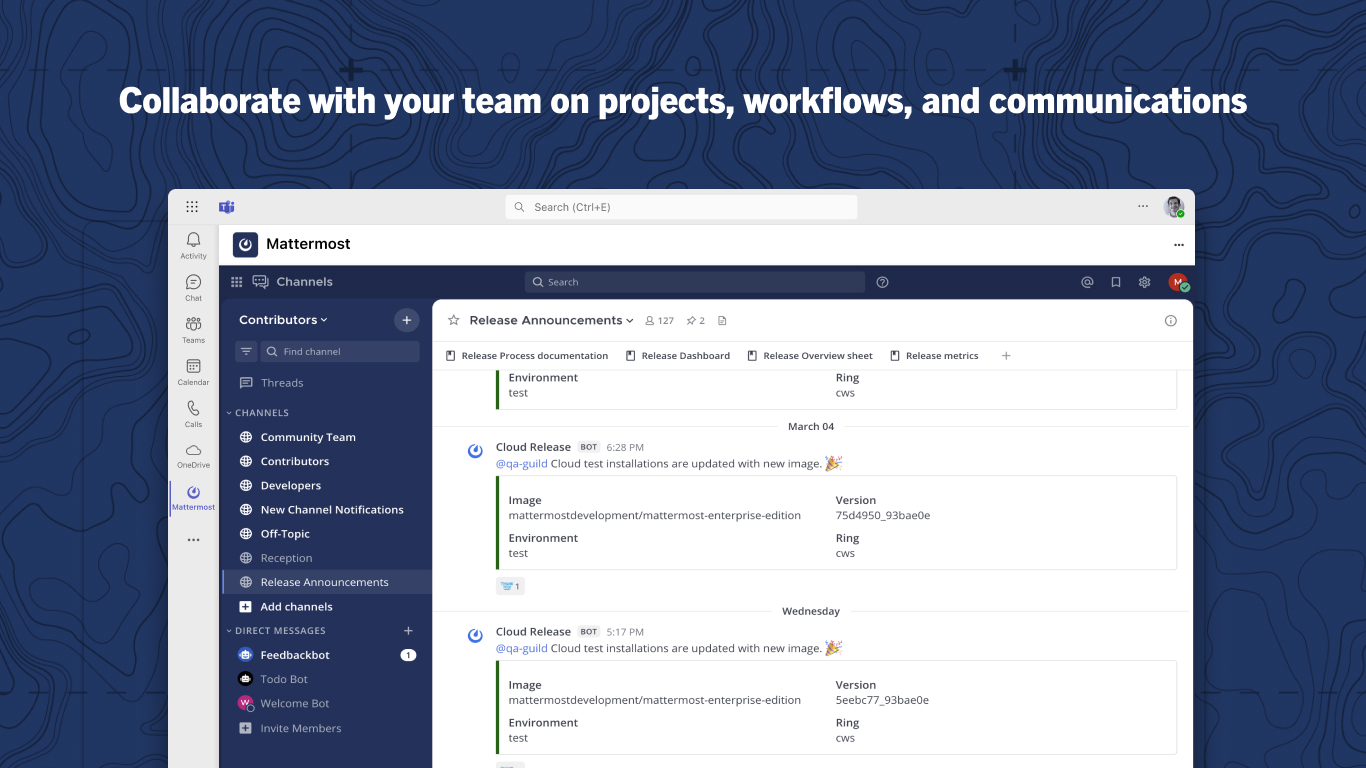Open the pinned messages icon showing 2
Screen dimensions: 1366x768
tap(694, 320)
